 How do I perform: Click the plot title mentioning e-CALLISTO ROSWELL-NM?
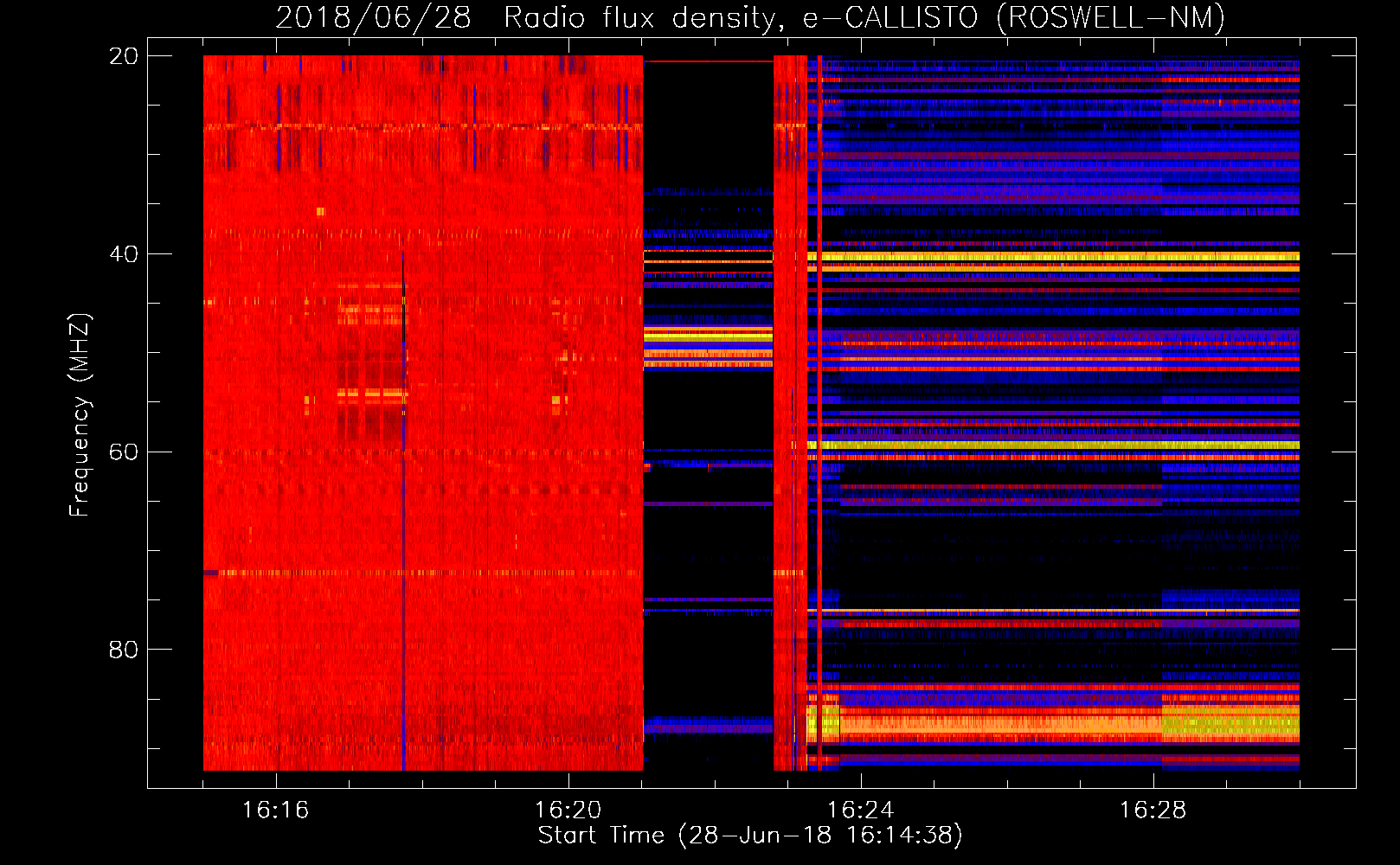click(x=750, y=17)
